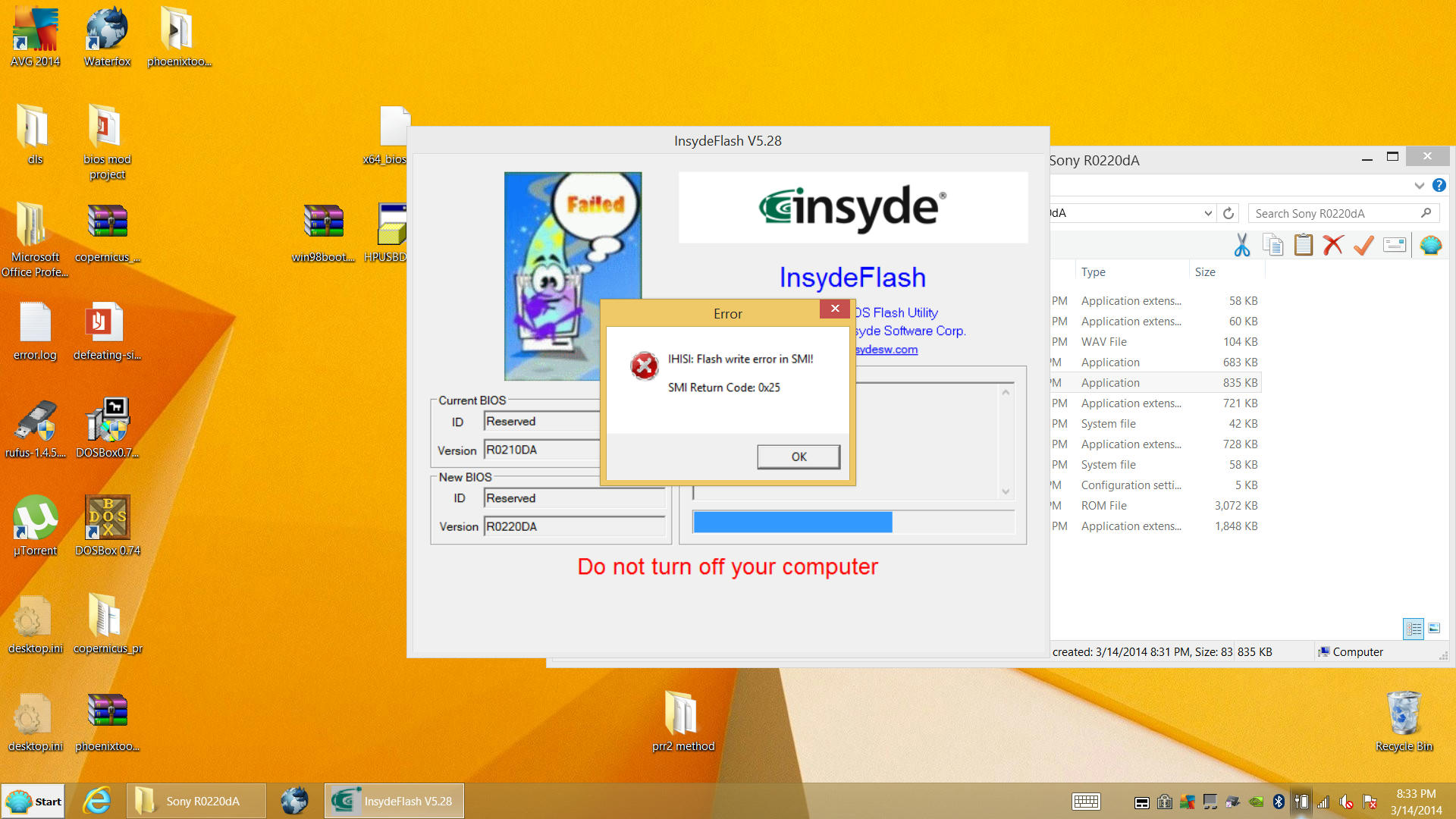Click the Copy icon in Explorer toolbar
This screenshot has height=819, width=1456.
coord(1272,245)
